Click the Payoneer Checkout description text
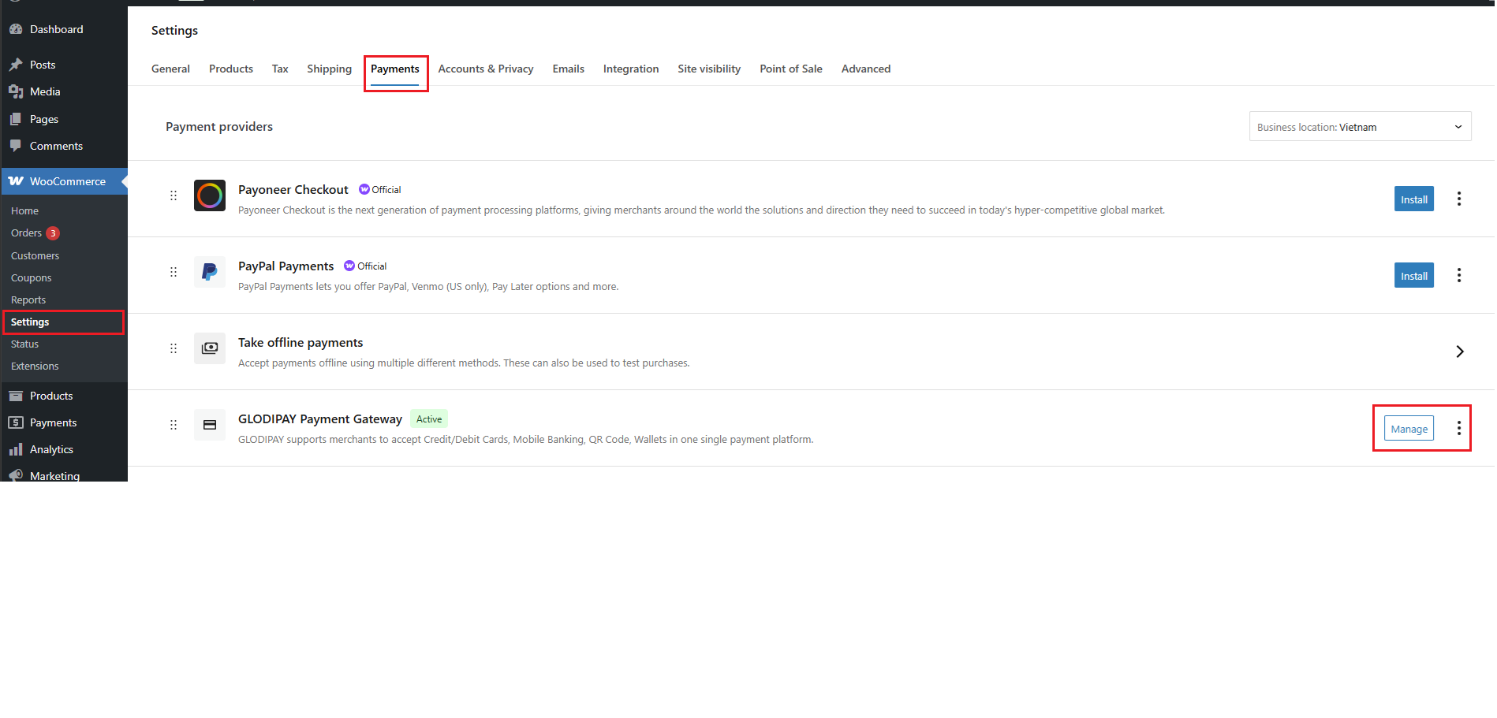 (701, 210)
